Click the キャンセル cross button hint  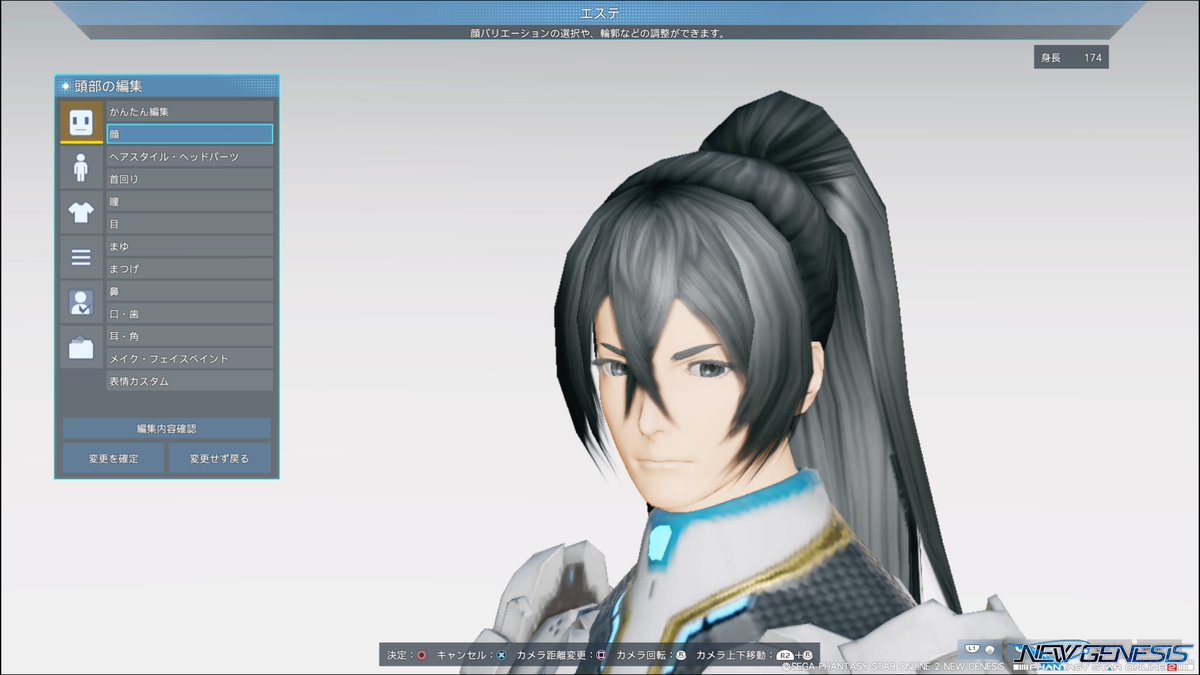[502, 655]
